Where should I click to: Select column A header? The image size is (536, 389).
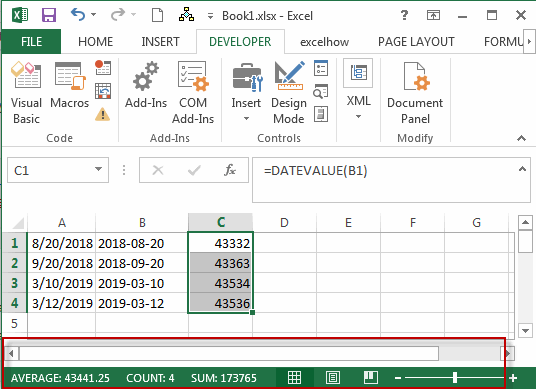coord(62,223)
